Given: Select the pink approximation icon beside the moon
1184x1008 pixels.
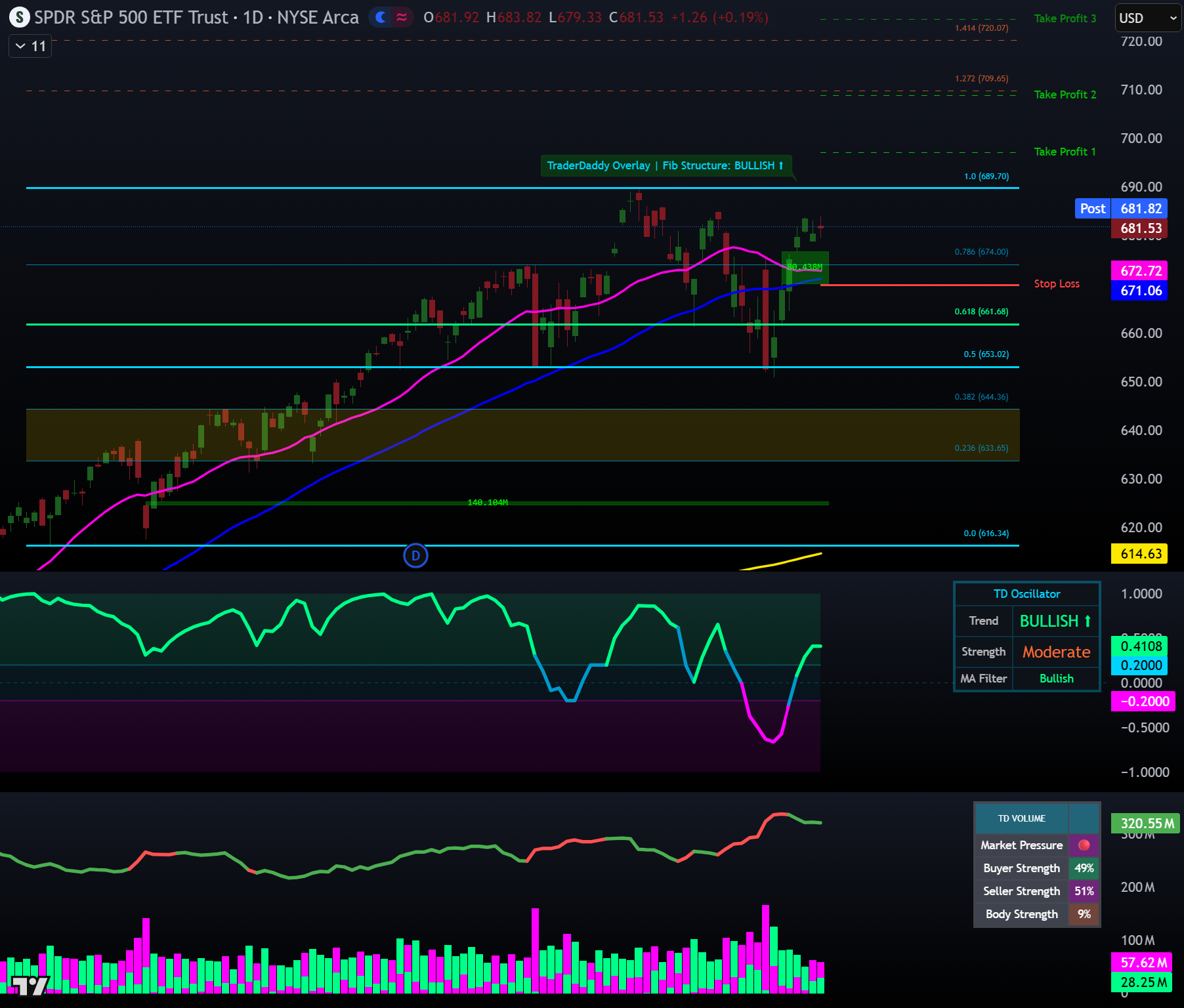Looking at the screenshot, I should click(402, 18).
